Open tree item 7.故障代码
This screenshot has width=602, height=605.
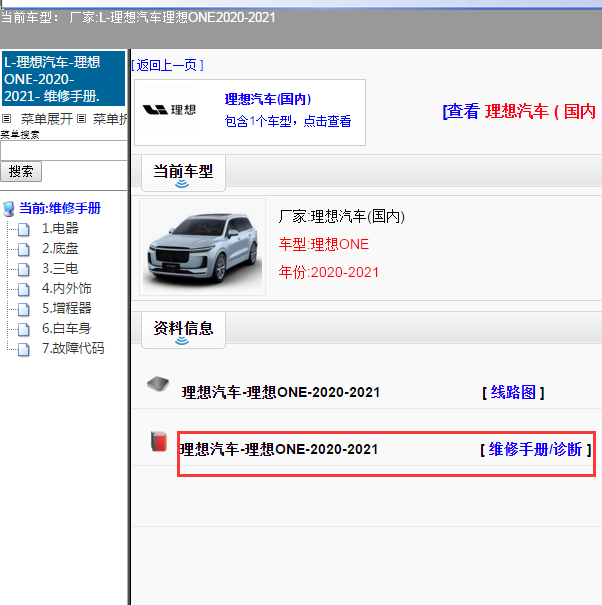point(73,348)
